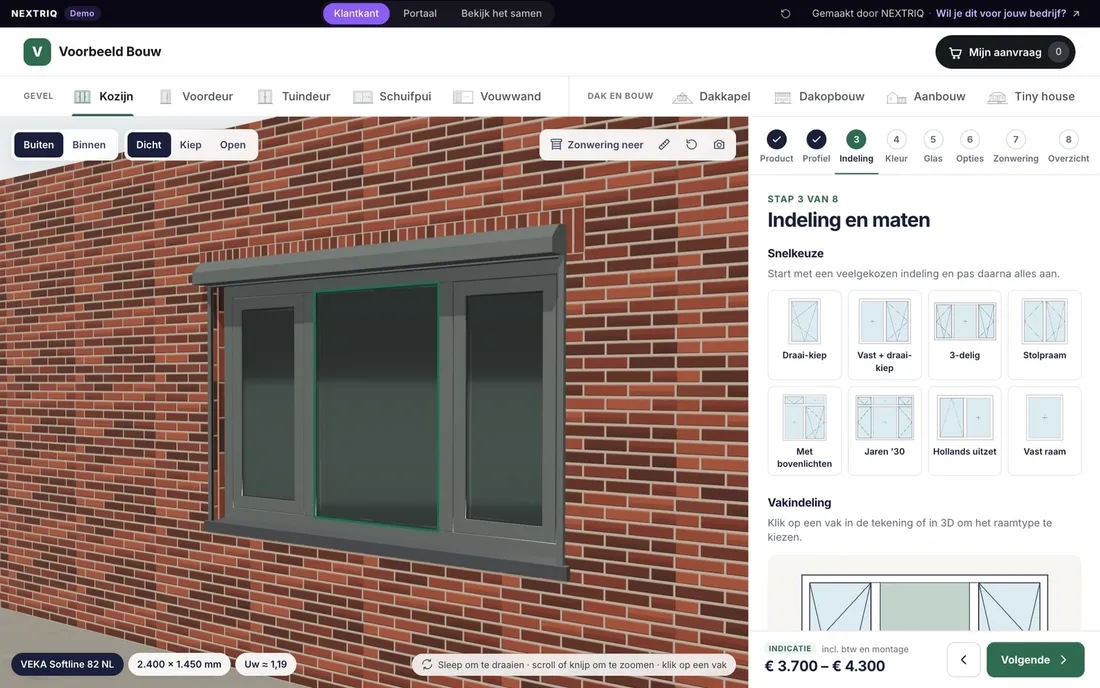Choose the Hollands uitzet layout

click(965, 431)
